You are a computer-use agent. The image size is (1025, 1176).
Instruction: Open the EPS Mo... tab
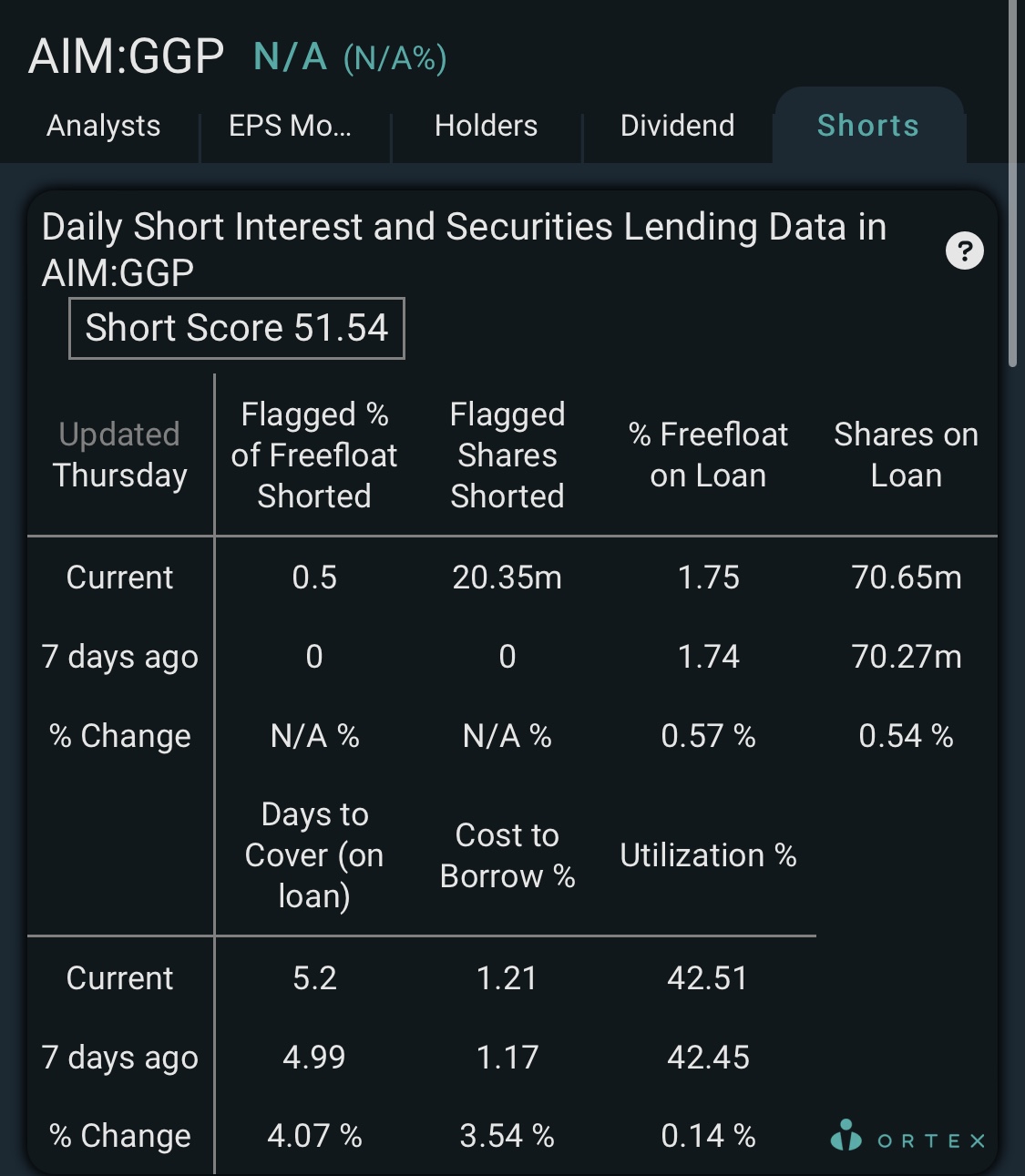[x=290, y=126]
